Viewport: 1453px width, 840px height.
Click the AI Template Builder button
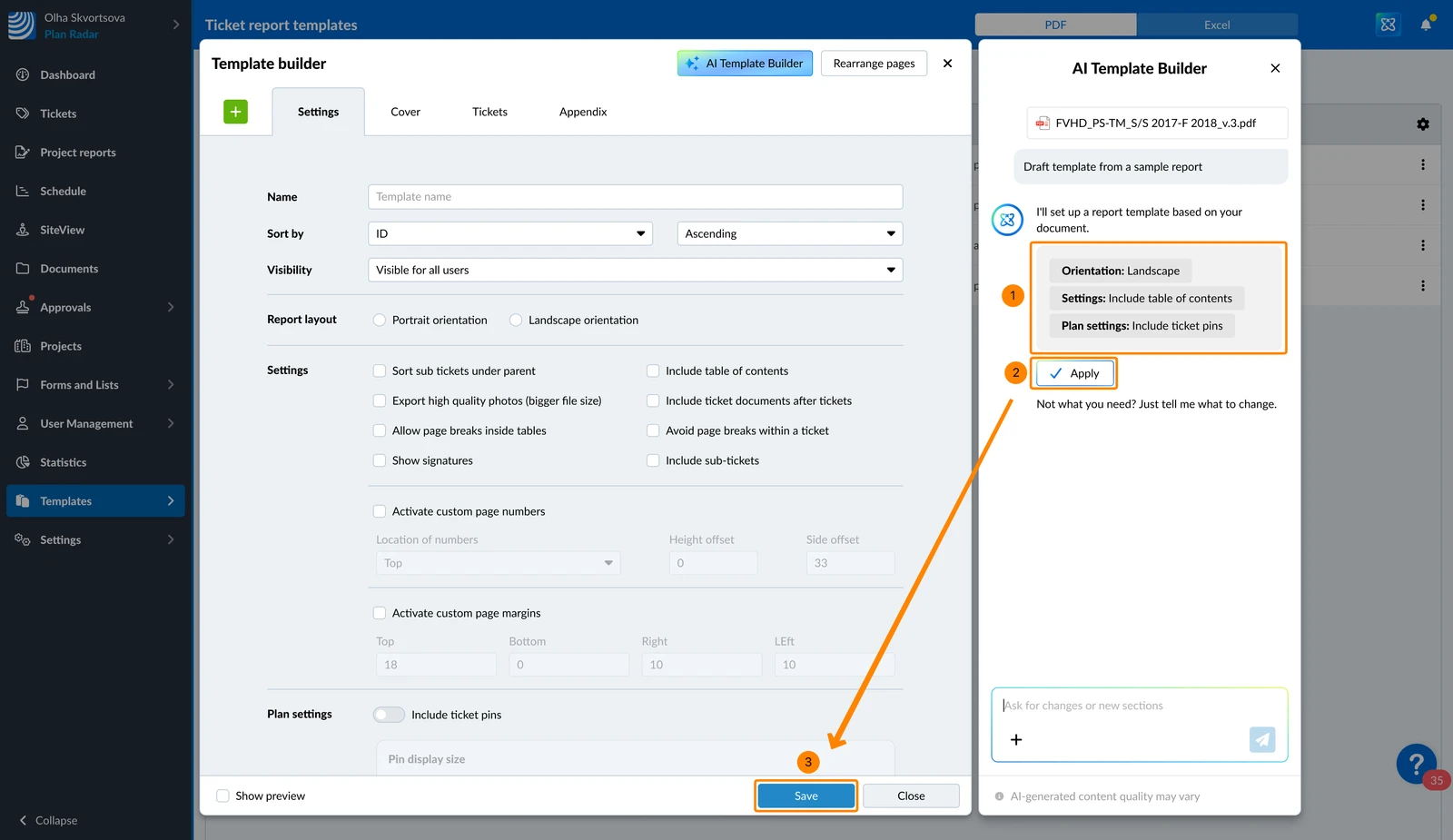pos(745,64)
